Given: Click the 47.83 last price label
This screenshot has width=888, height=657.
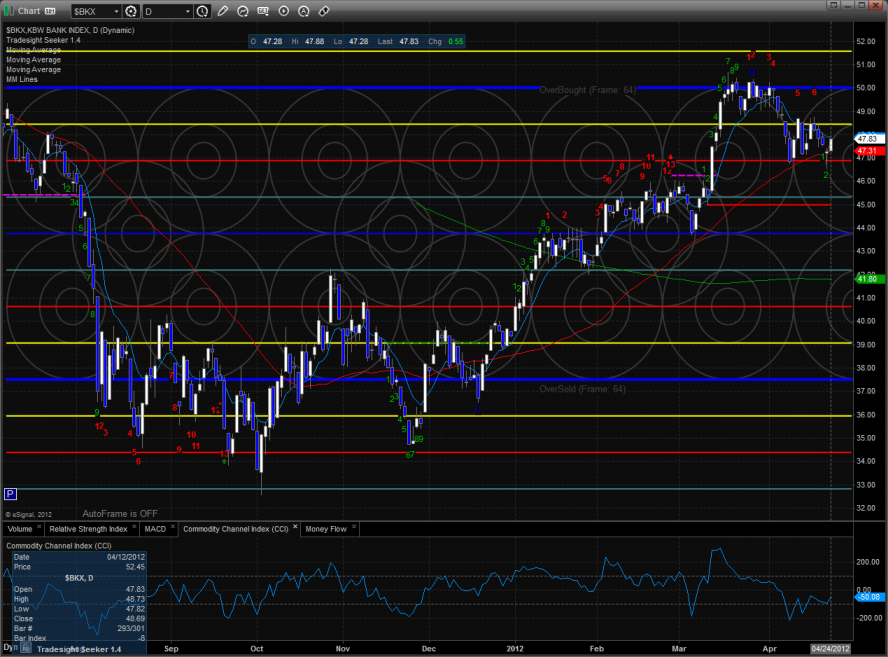Looking at the screenshot, I should (x=866, y=139).
